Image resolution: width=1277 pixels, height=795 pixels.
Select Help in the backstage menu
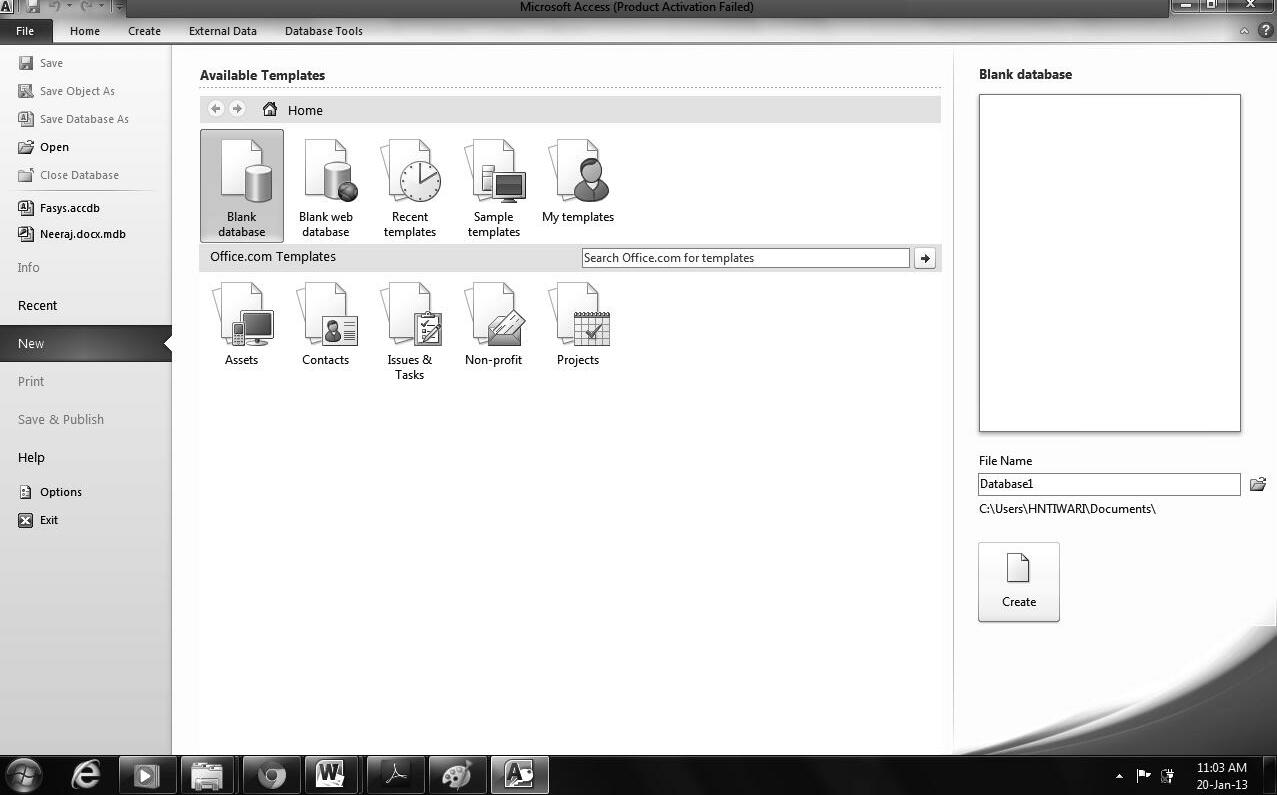point(31,457)
